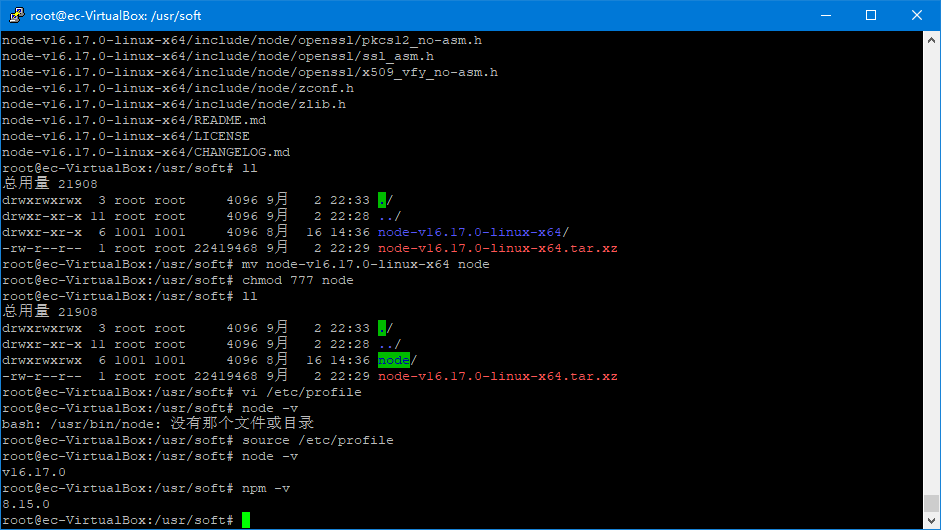Click the 'mv node-v16.17.0-linux-x64 node' command

[x=365, y=264]
